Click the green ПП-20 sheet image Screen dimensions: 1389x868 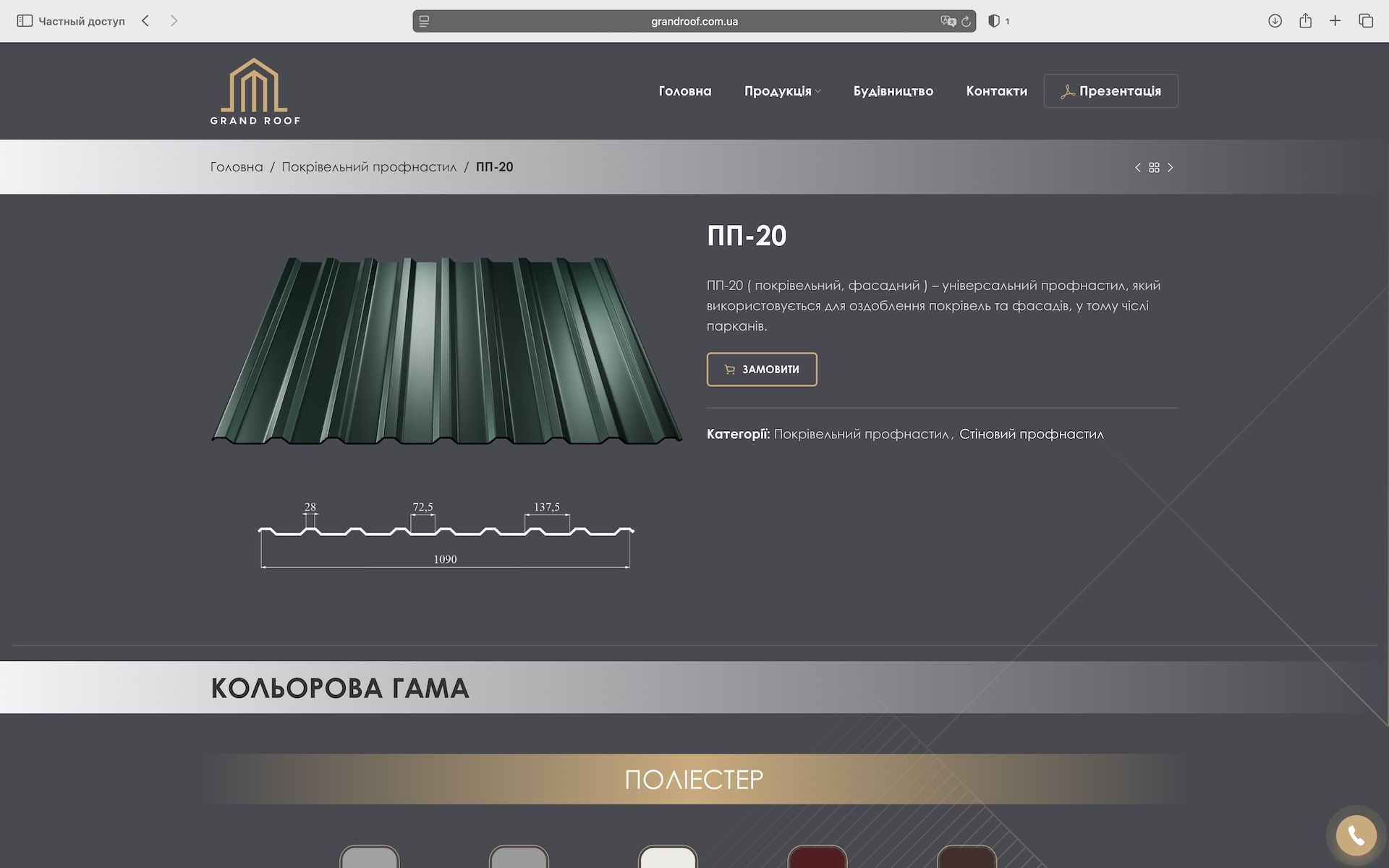click(x=446, y=350)
